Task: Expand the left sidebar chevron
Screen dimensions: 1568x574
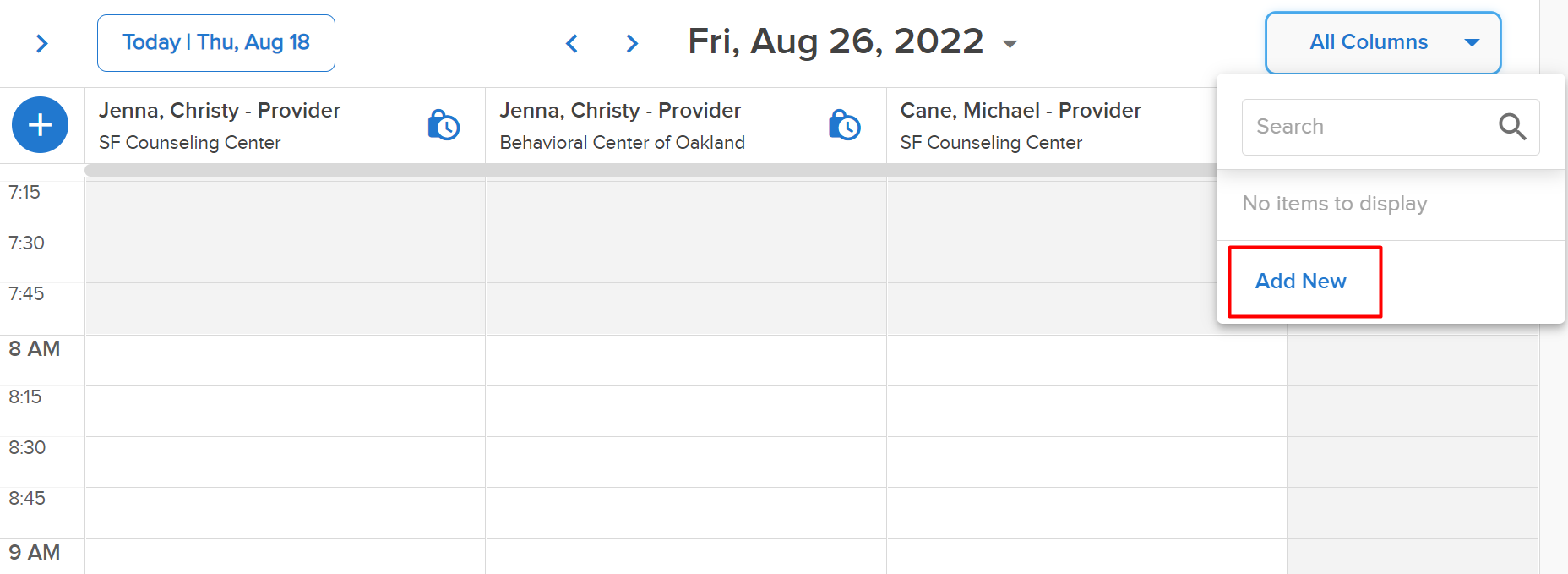Action: pos(42,43)
